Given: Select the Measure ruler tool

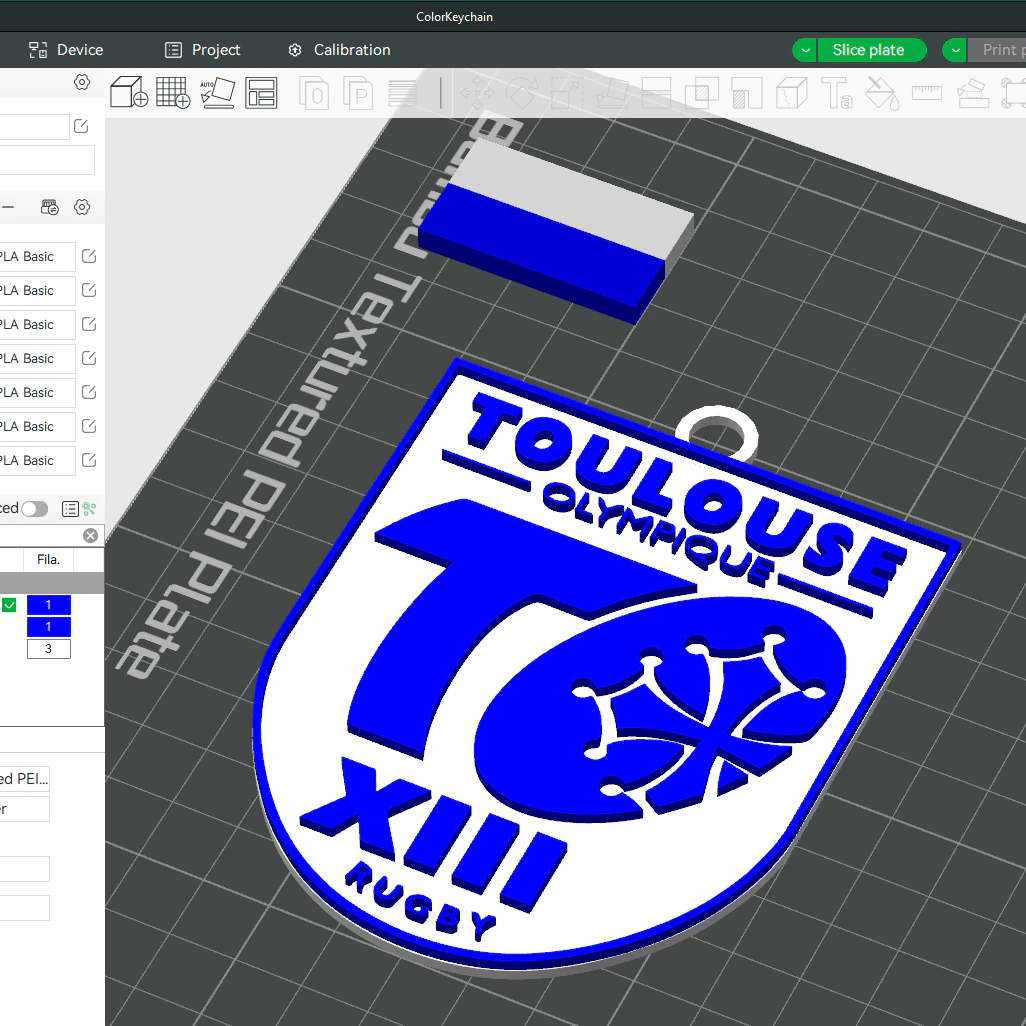Looking at the screenshot, I should pyautogui.click(x=927, y=93).
